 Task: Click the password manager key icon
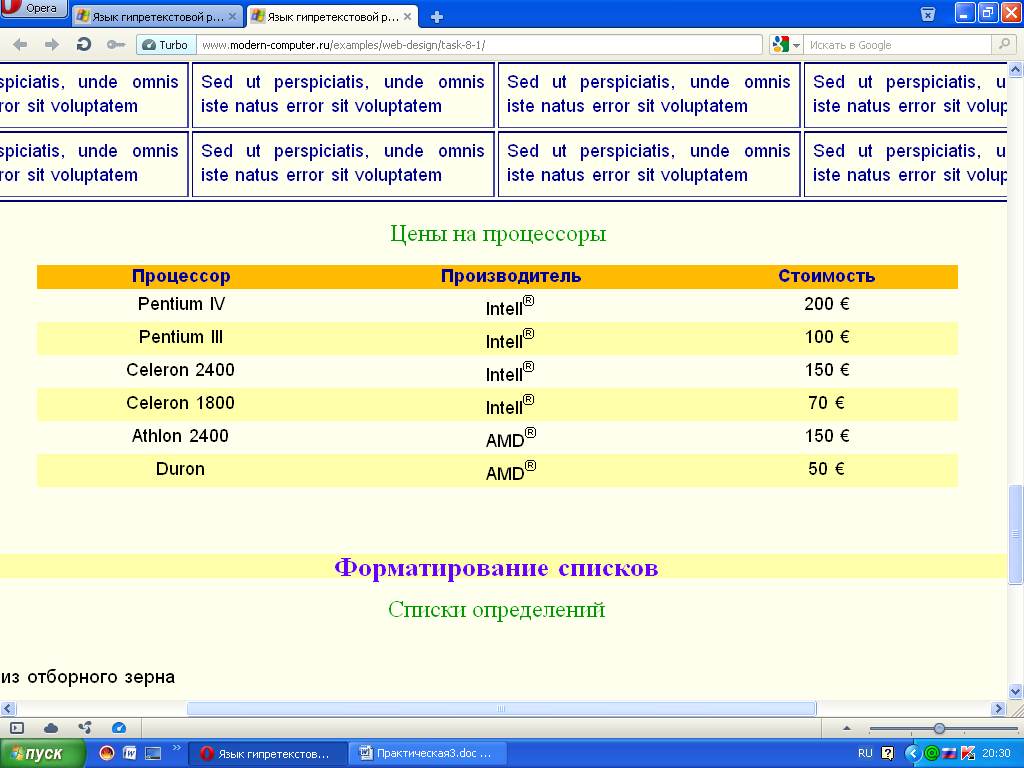coord(116,44)
